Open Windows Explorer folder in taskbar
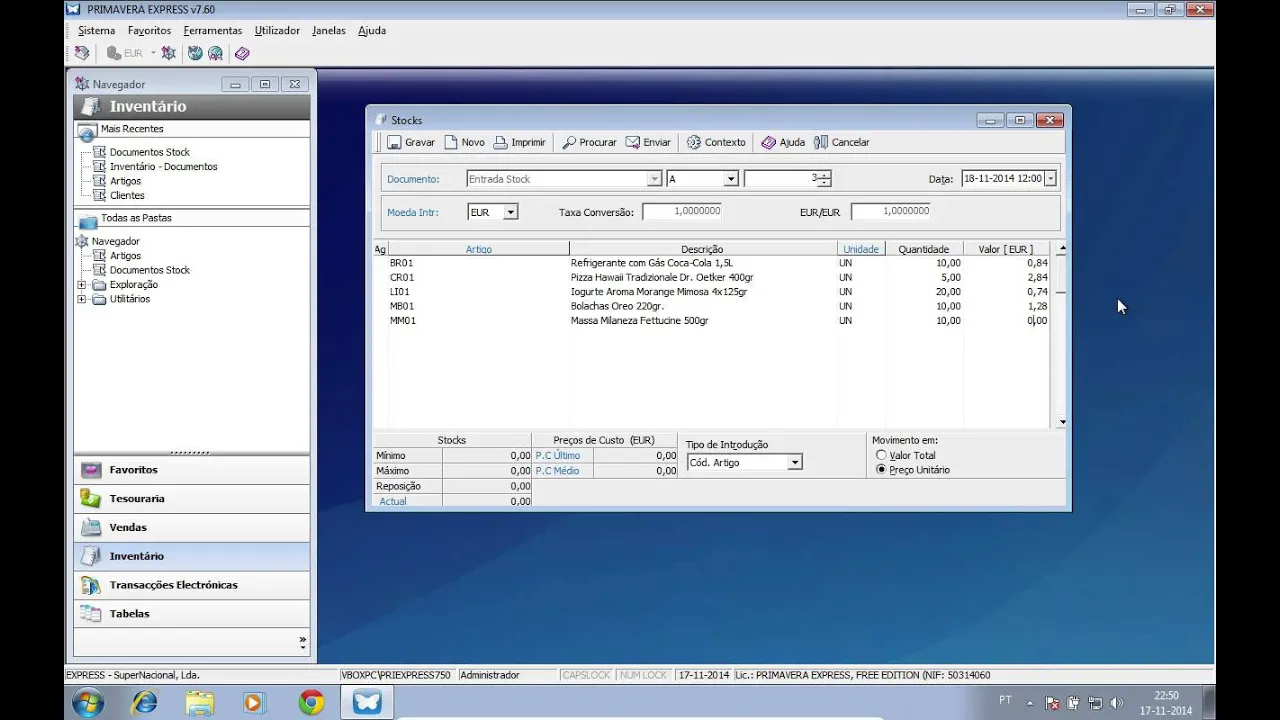 tap(200, 703)
